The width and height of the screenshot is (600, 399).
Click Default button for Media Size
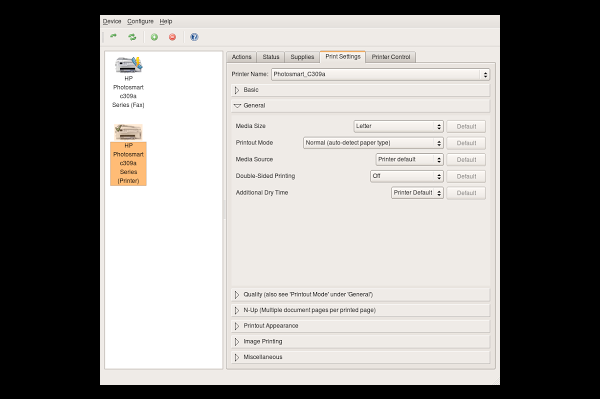(466, 127)
